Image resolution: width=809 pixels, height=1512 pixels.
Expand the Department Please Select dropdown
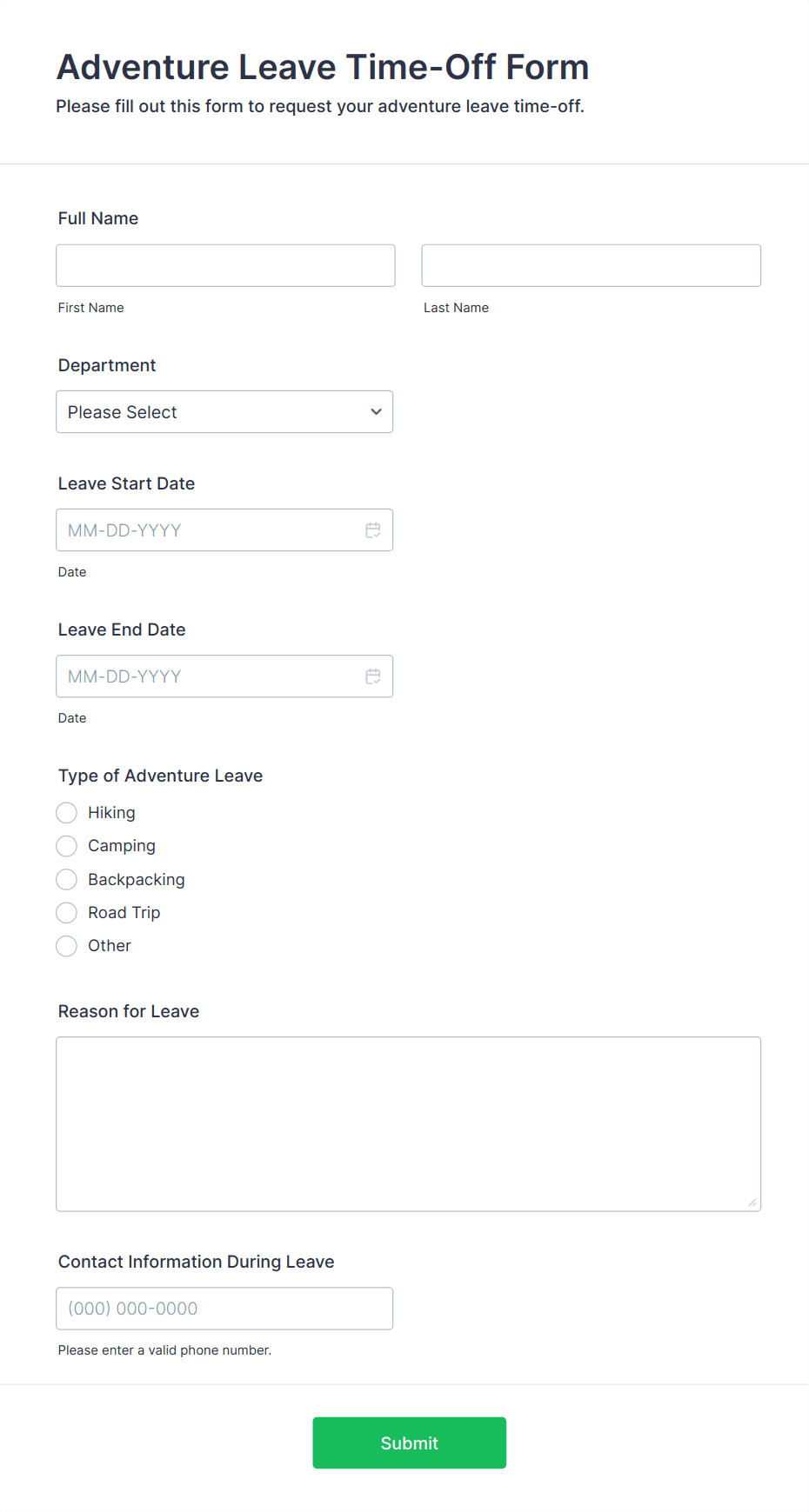[209, 412]
